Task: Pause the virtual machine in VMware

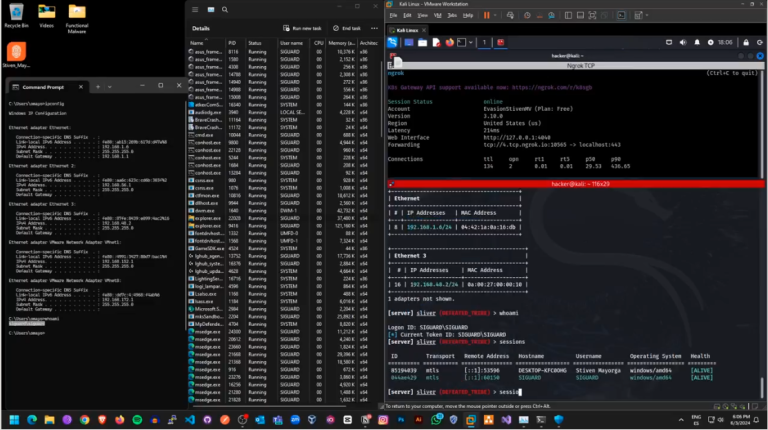Action: point(486,16)
